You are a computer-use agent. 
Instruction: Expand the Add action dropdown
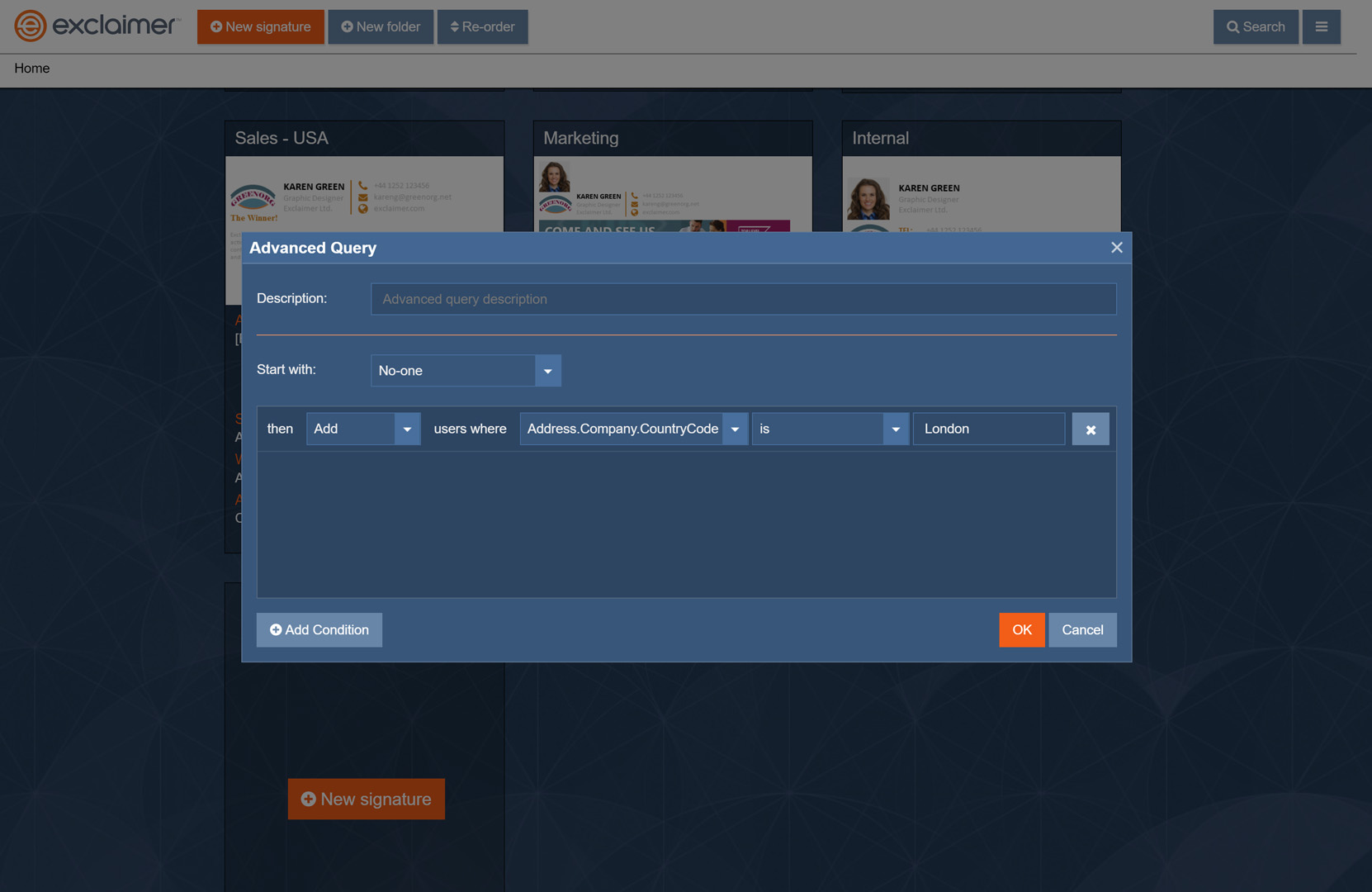[x=363, y=429]
